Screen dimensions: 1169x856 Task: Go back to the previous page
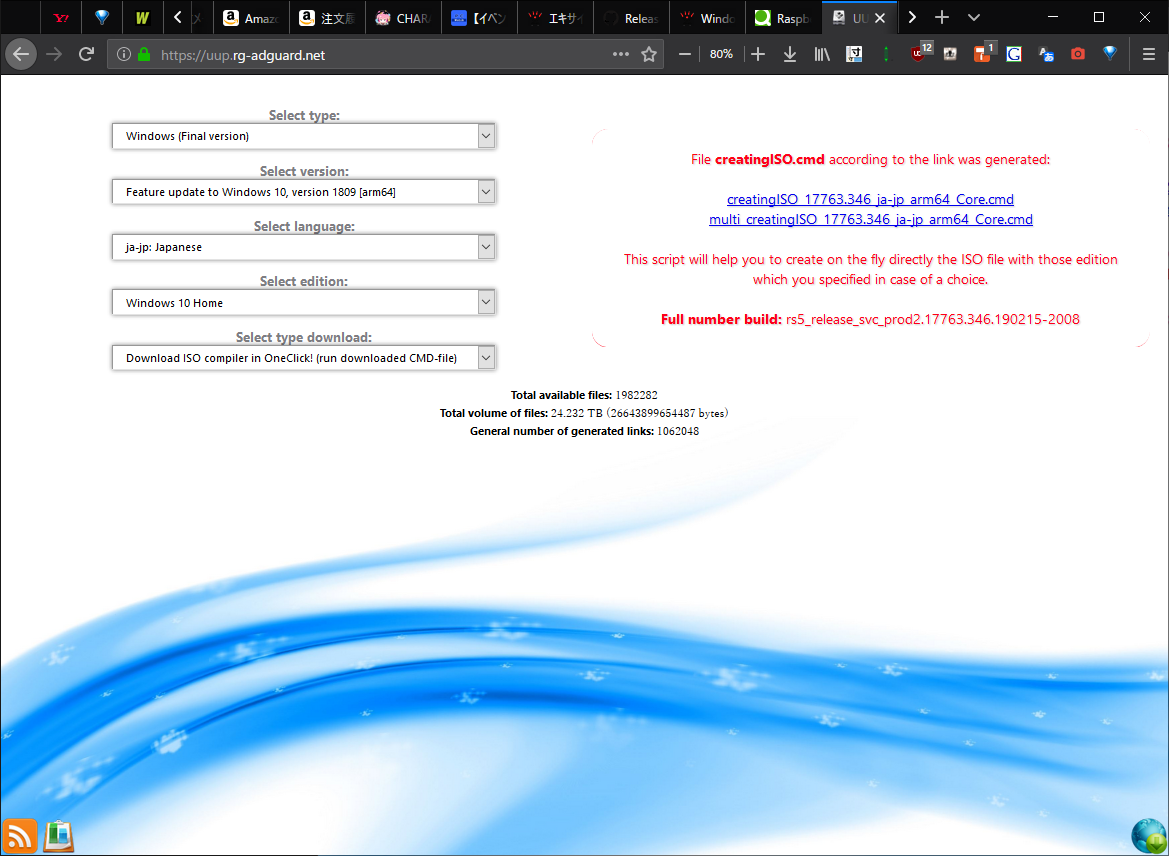tap(21, 54)
